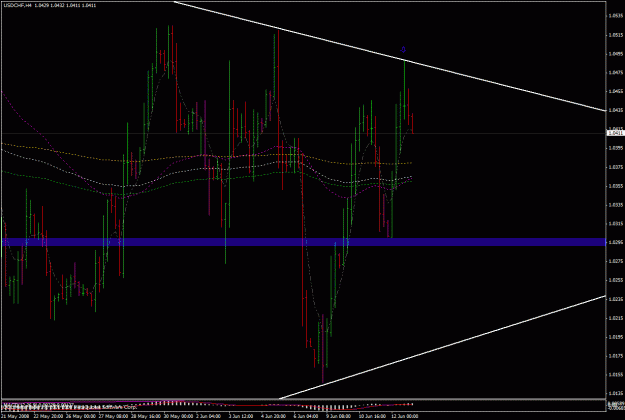The image size is (625, 420).
Task: Click the 1.0455 price scale label
Action: coord(615,91)
